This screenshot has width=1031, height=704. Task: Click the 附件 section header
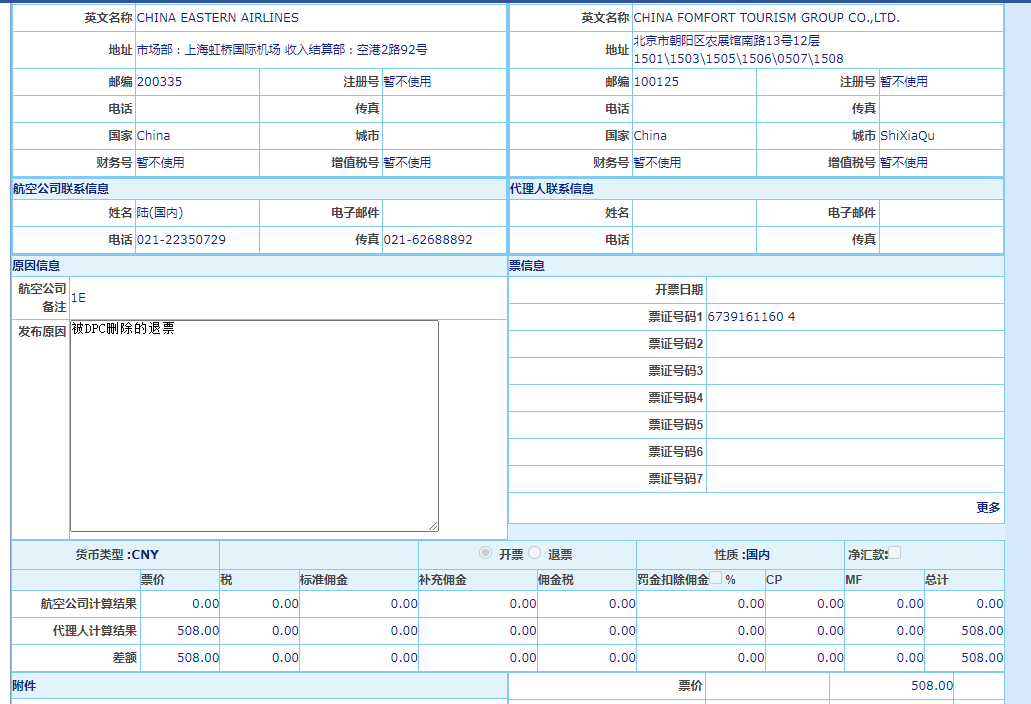[24, 686]
